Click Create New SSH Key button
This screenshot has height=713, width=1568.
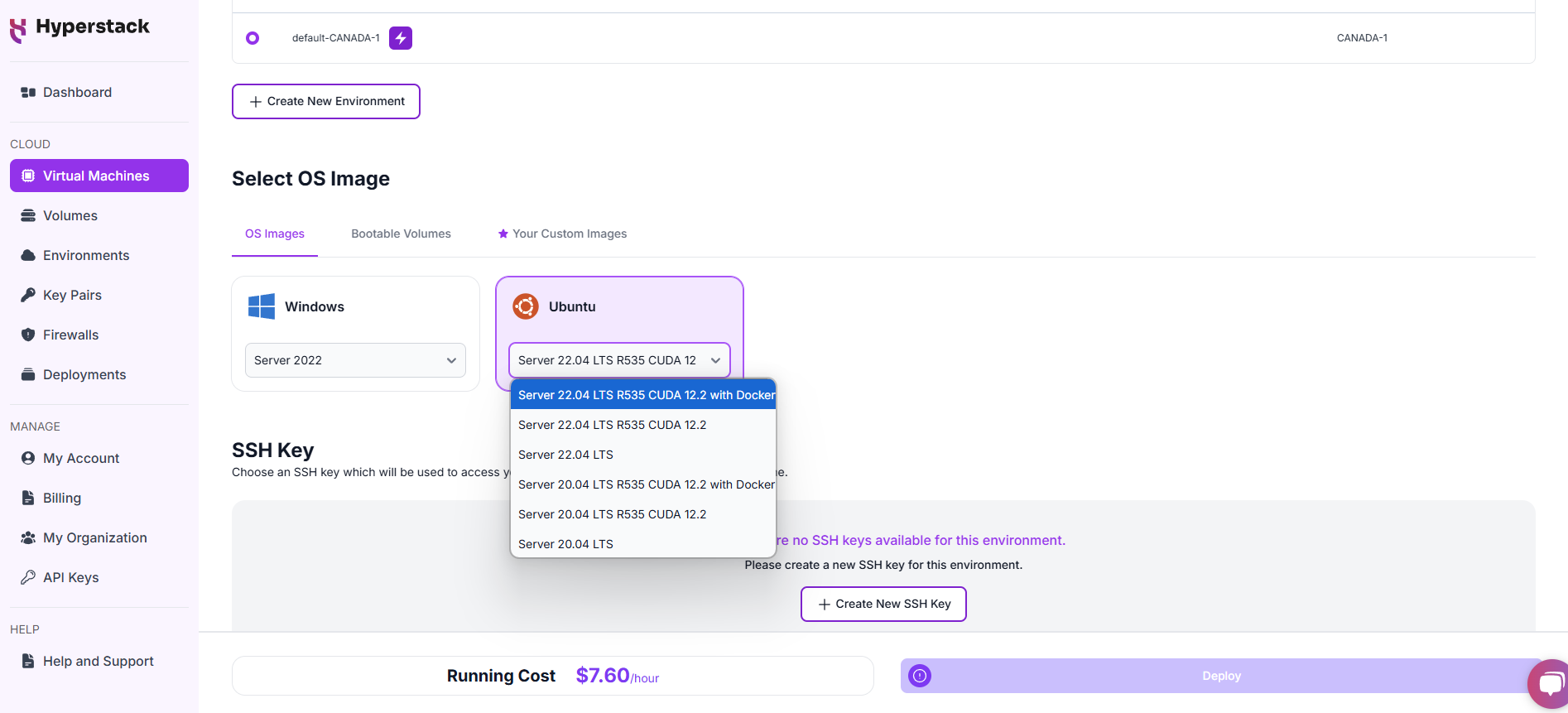883,604
